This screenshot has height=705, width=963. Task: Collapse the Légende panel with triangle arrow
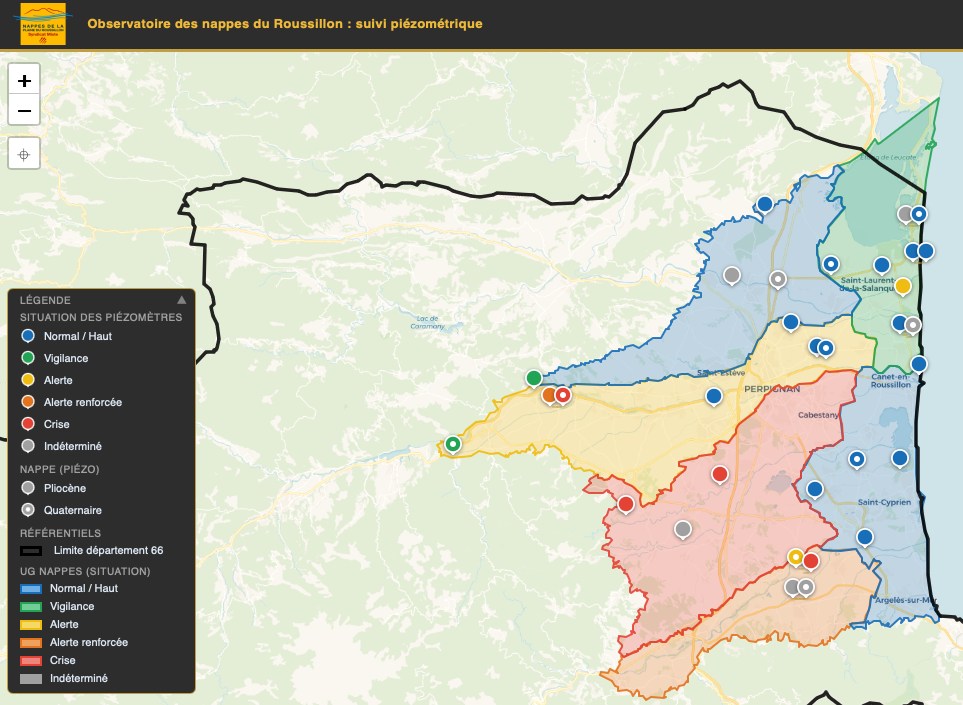pyautogui.click(x=181, y=300)
